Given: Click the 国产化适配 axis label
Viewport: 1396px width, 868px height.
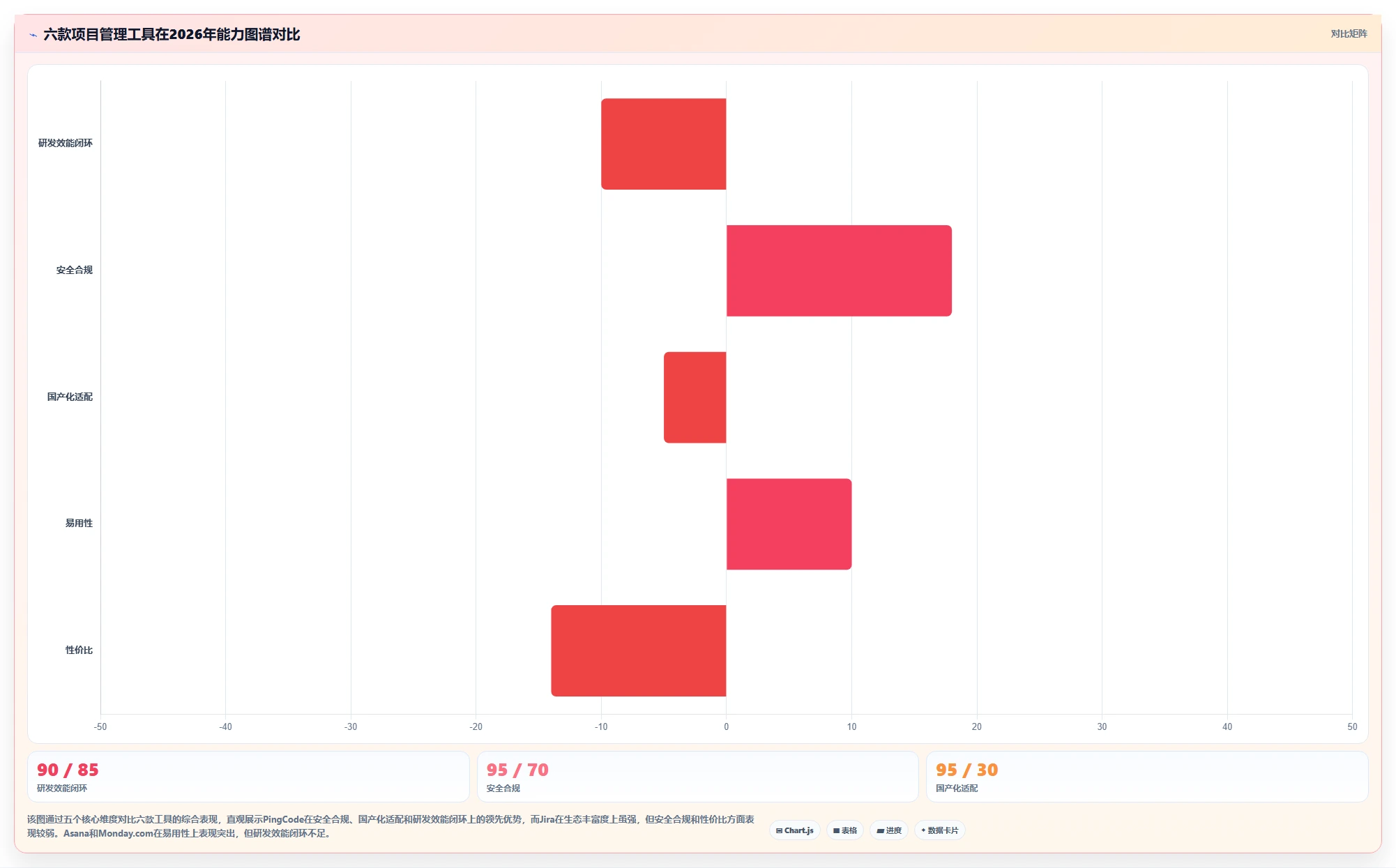Looking at the screenshot, I should [x=70, y=397].
